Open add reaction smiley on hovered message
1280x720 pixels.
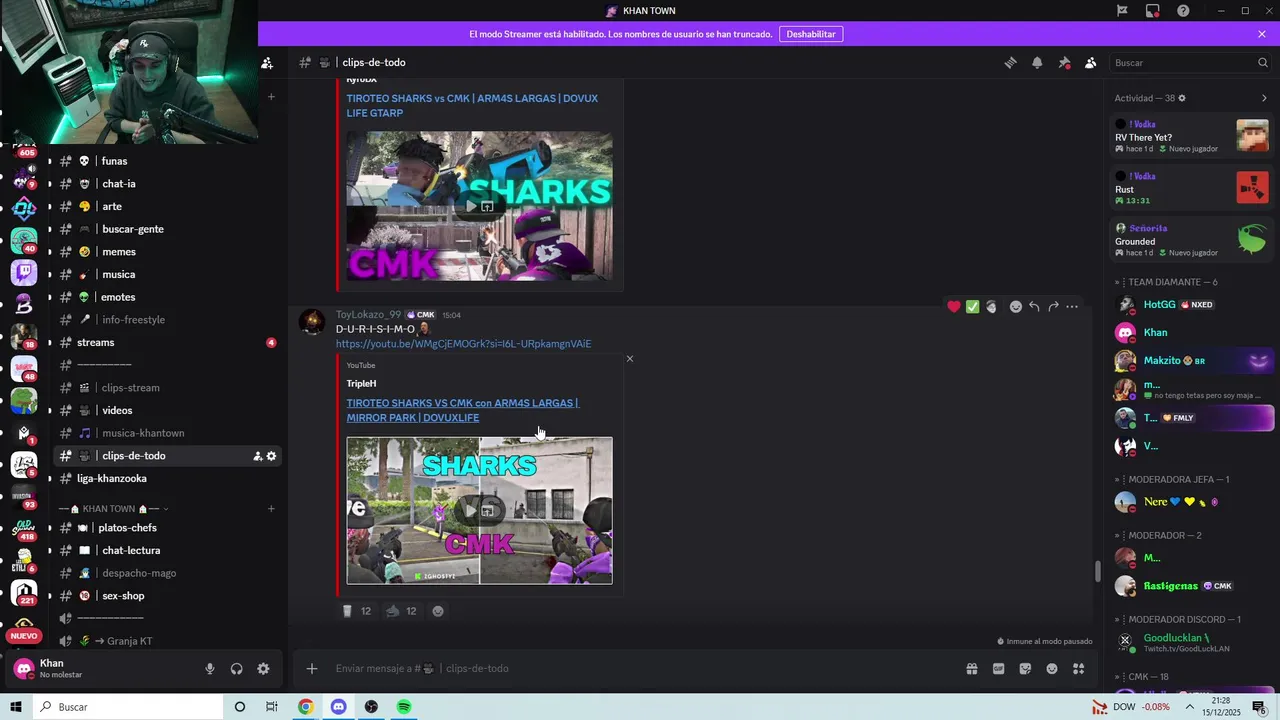point(1015,306)
